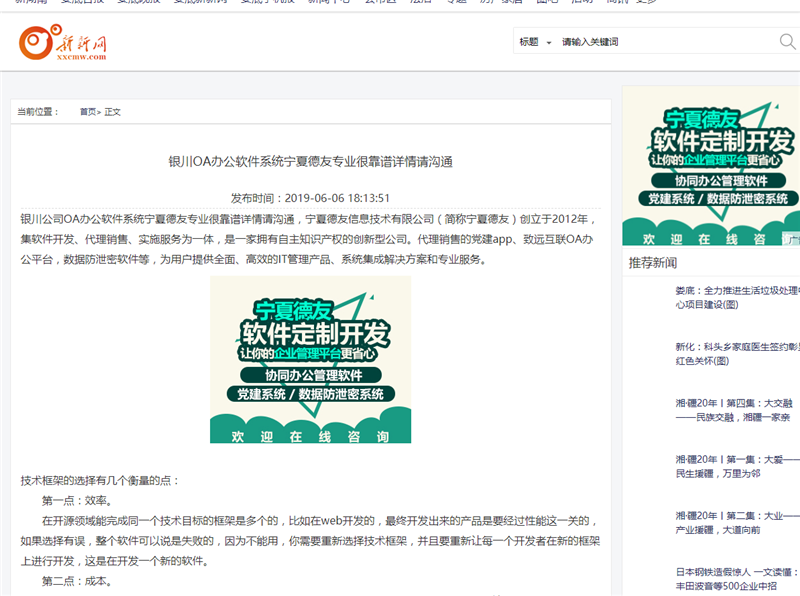Open the 宁夏德友 banner image in the article
Viewport: 800px width, 596px height.
point(310,360)
